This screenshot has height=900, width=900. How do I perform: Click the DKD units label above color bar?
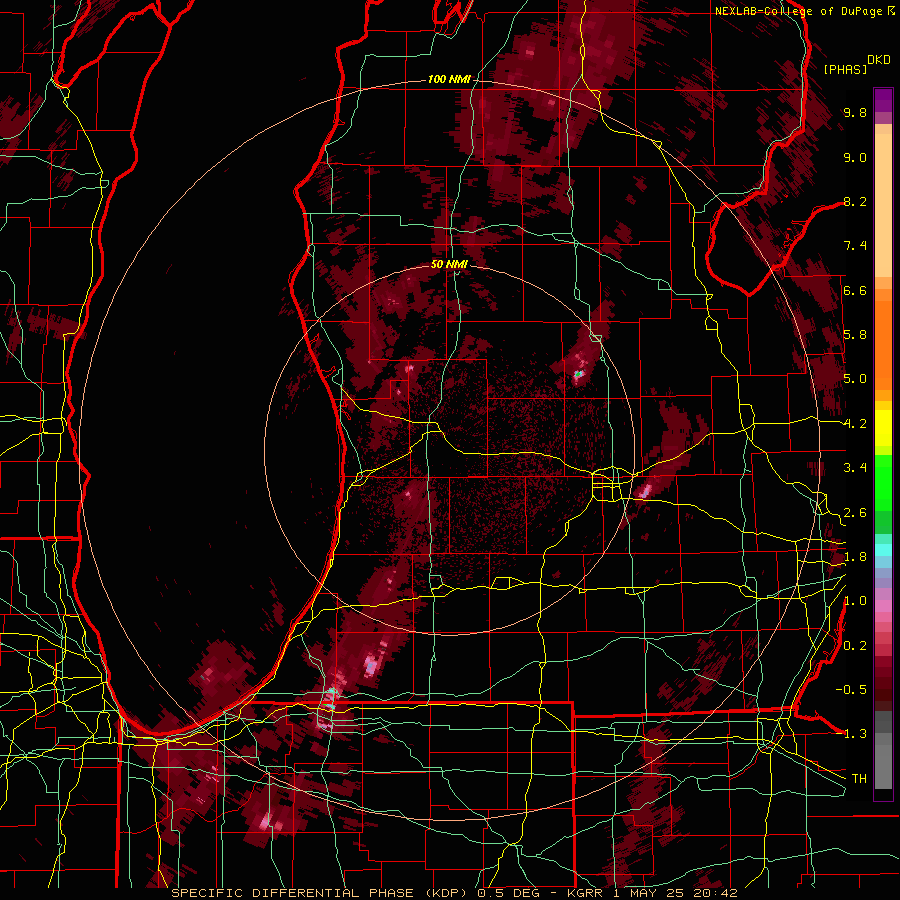pyautogui.click(x=878, y=60)
